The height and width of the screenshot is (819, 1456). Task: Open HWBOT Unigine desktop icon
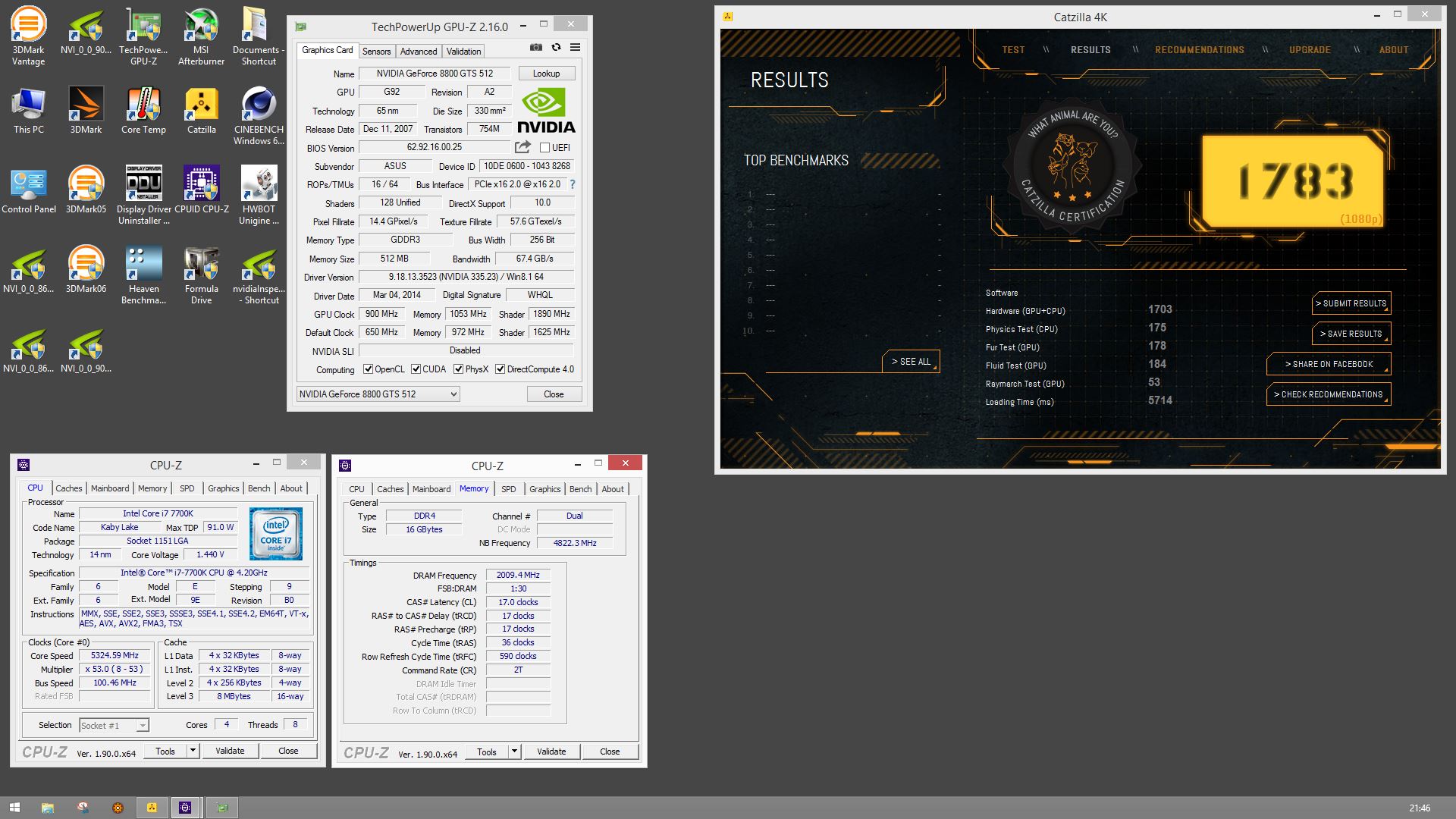pyautogui.click(x=259, y=195)
